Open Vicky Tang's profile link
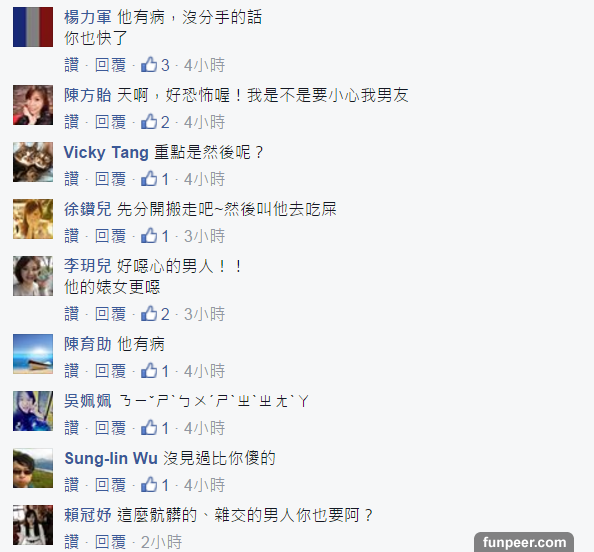The image size is (594, 552). tap(106, 153)
